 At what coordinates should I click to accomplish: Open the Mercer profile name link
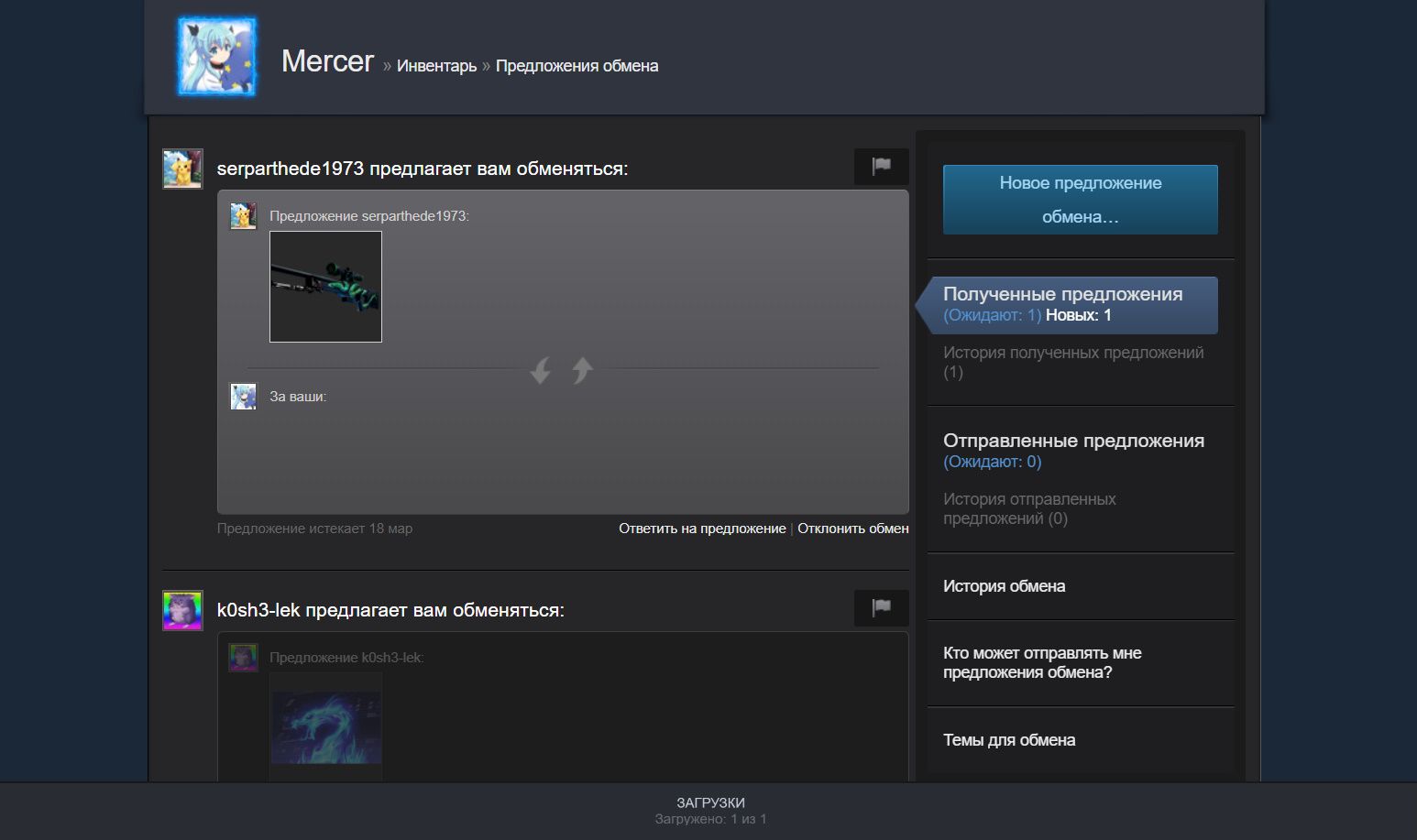[x=327, y=61]
